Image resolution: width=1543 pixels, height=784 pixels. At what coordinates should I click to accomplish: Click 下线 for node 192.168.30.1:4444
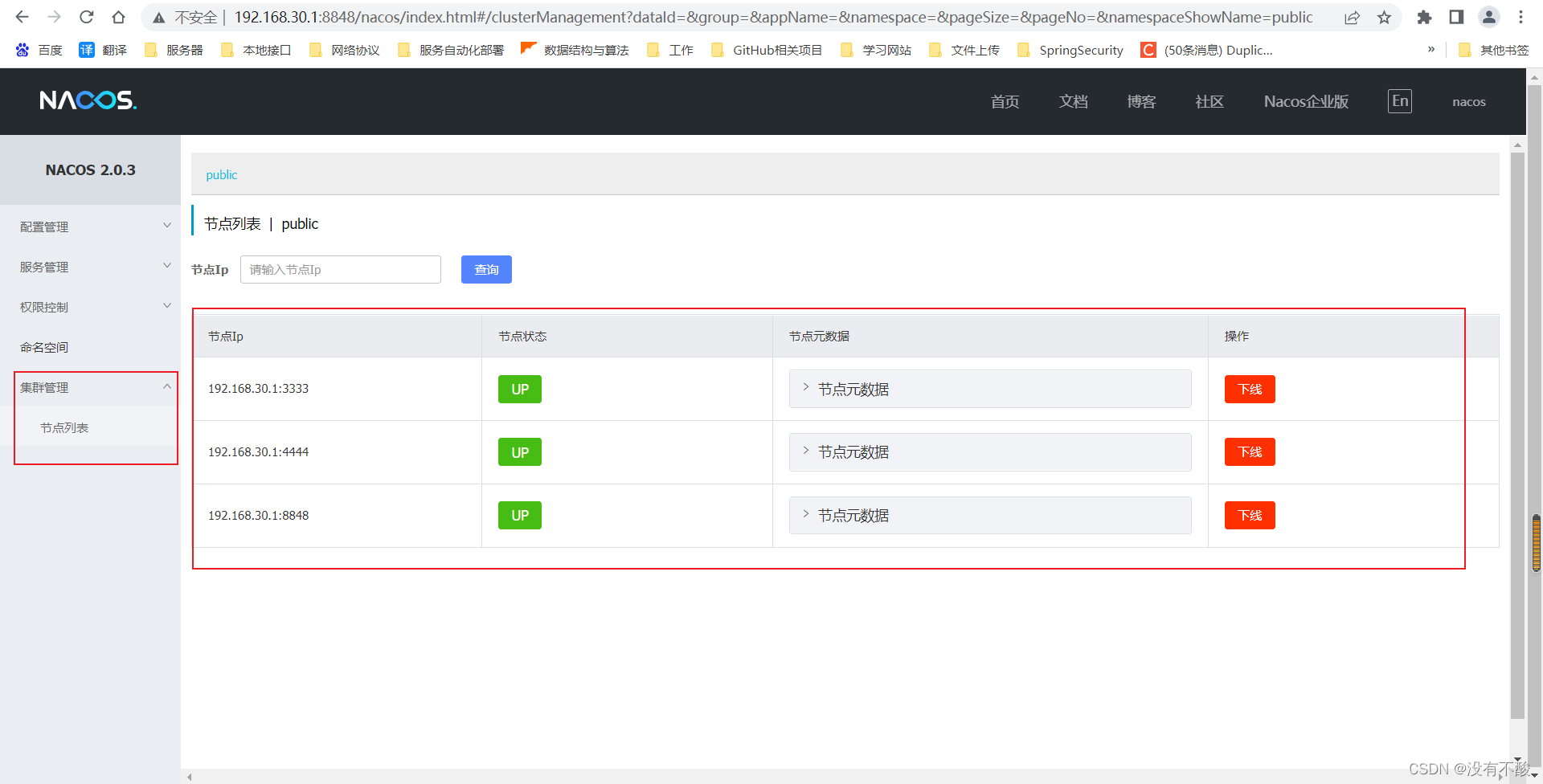point(1250,452)
